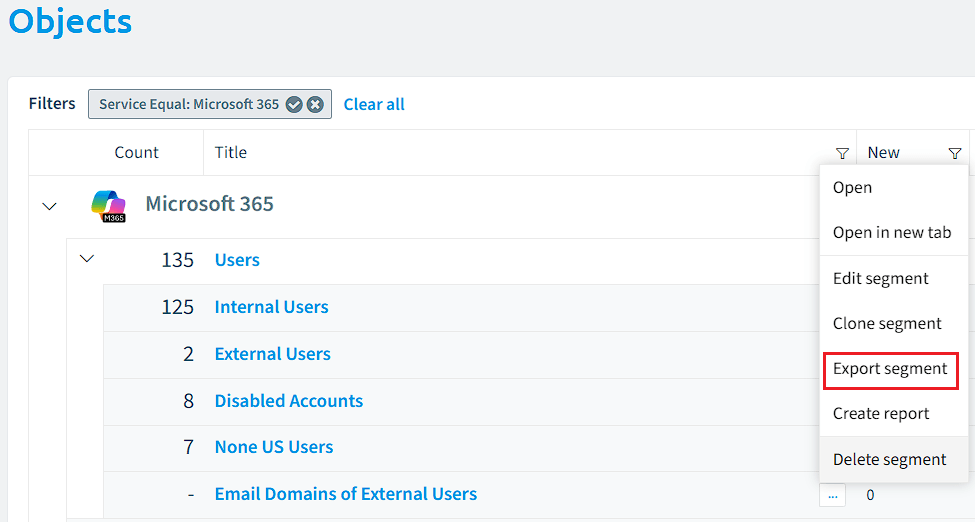Image resolution: width=975 pixels, height=522 pixels.
Task: Click the Filters label
Action: pyautogui.click(x=52, y=103)
